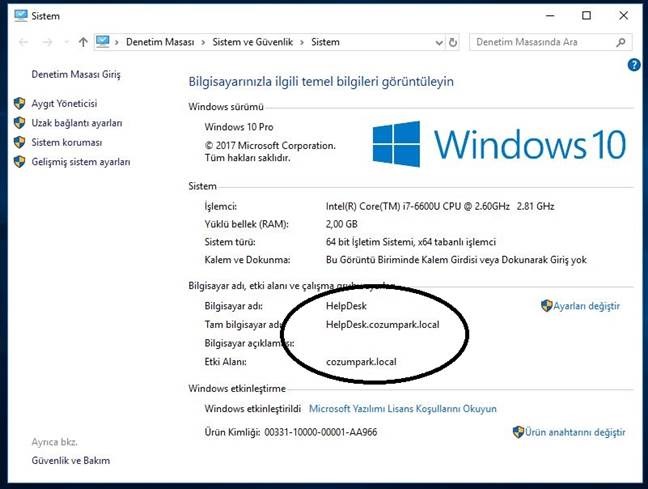This screenshot has height=489, width=648.
Task: Maximize the Sistem window
Action: pos(586,16)
